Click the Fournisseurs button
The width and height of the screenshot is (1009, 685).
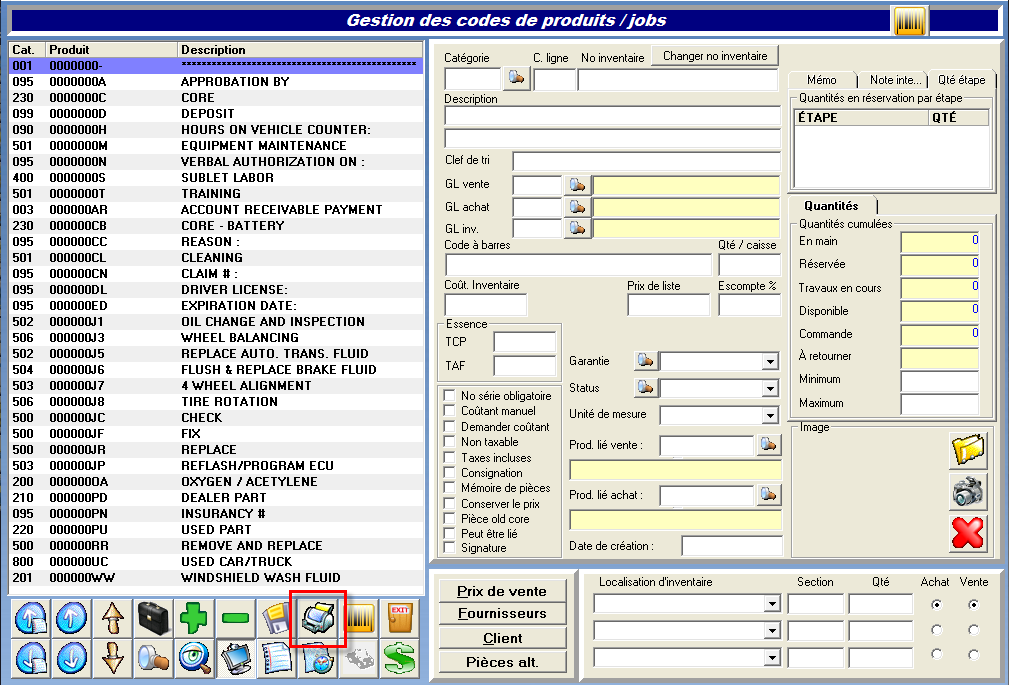click(502, 614)
